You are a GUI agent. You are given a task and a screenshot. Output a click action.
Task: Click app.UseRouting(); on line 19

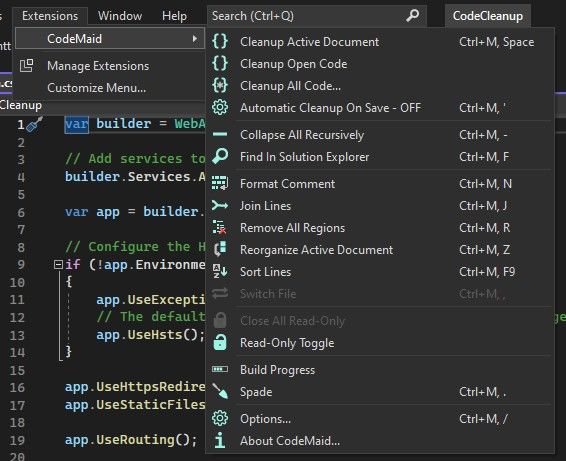131,440
